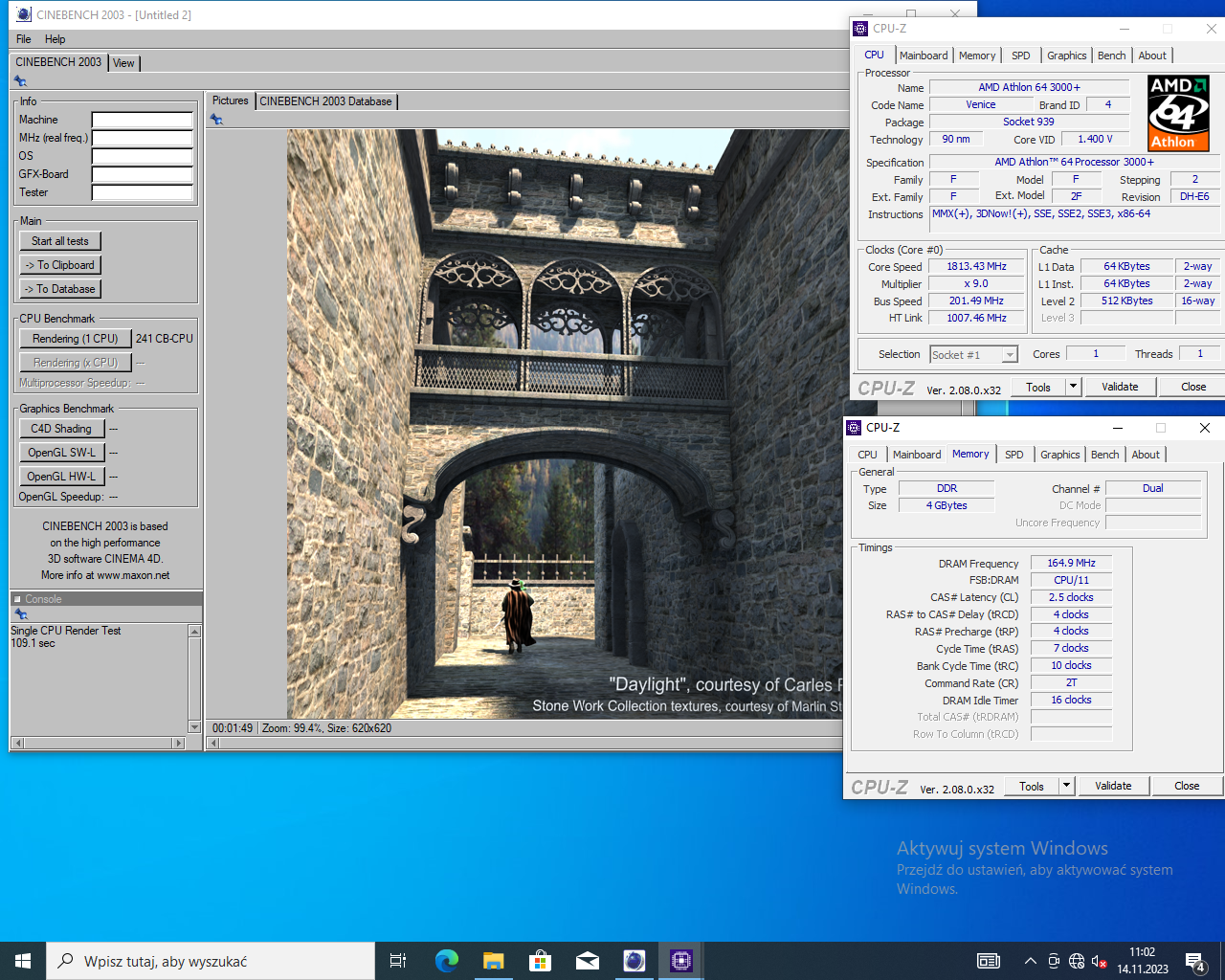Screen dimensions: 1225x980
Task: Click the GFX-Board input field
Action: [x=143, y=175]
